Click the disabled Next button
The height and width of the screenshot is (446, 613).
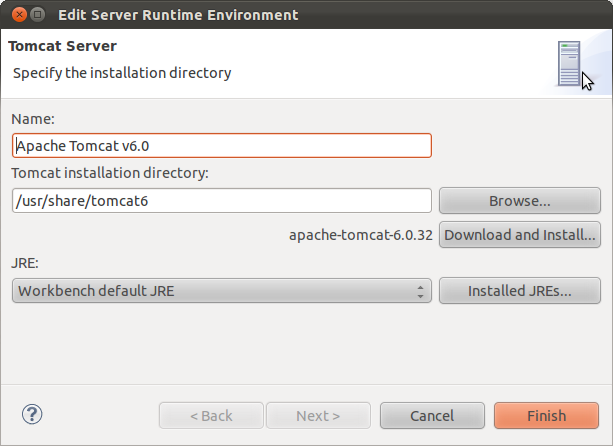coord(318,416)
